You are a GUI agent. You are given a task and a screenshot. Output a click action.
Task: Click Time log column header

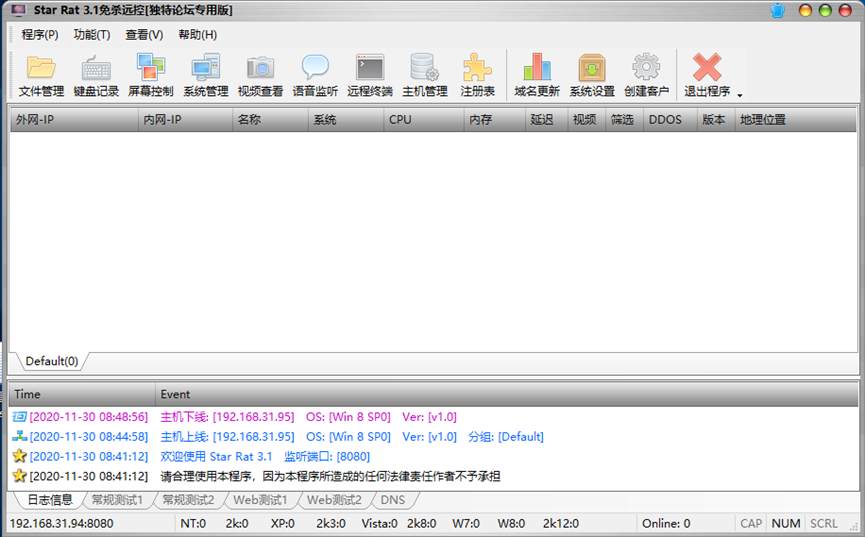click(x=82, y=395)
